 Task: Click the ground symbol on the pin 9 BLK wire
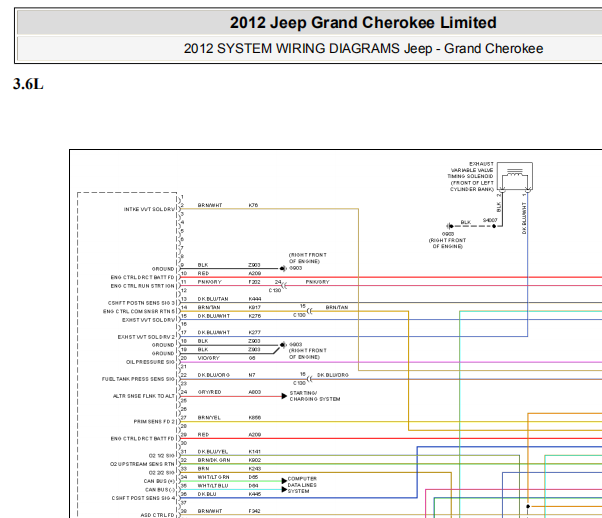[283, 268]
